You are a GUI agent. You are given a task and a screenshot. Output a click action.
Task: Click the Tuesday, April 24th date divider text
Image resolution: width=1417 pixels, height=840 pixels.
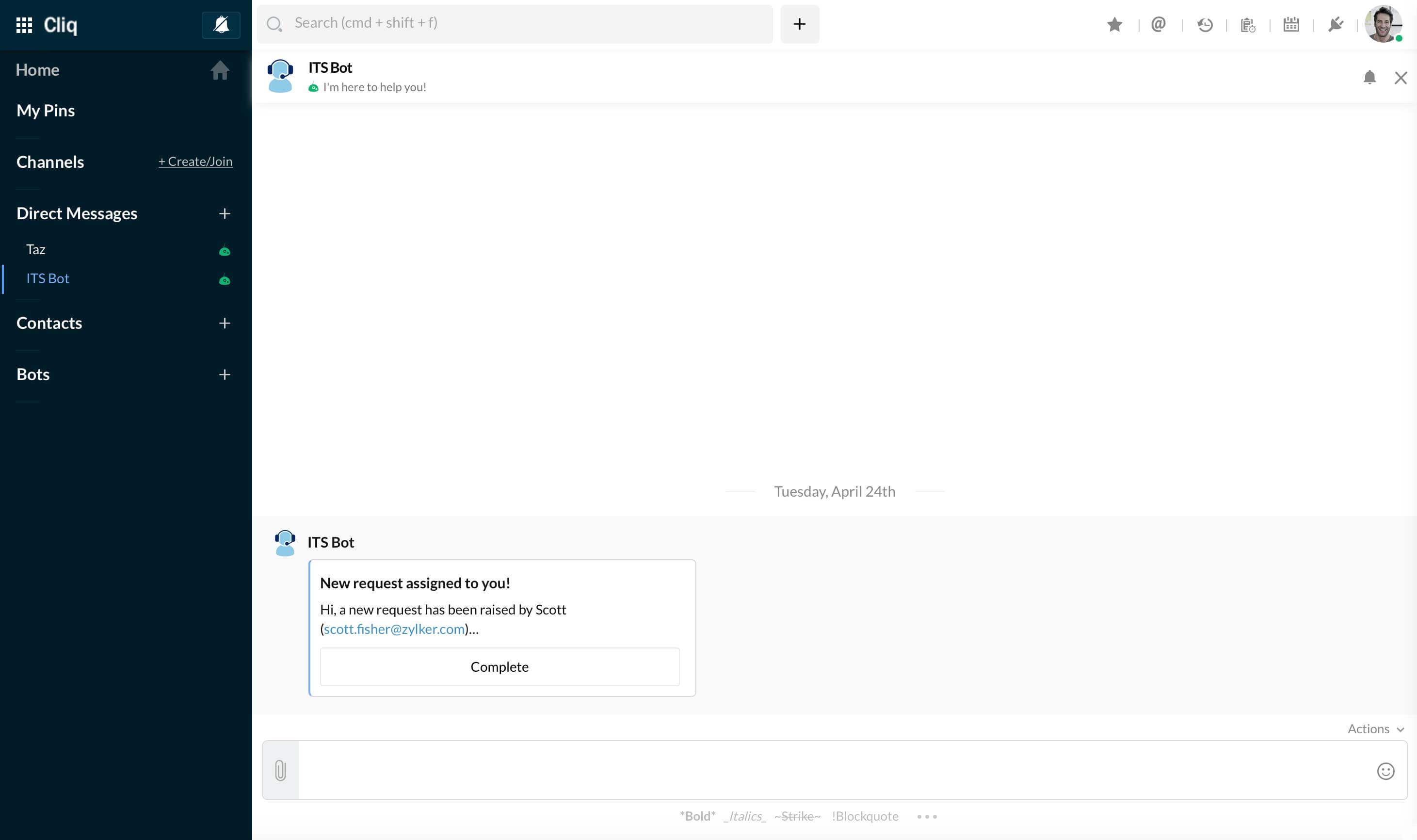pyautogui.click(x=834, y=491)
